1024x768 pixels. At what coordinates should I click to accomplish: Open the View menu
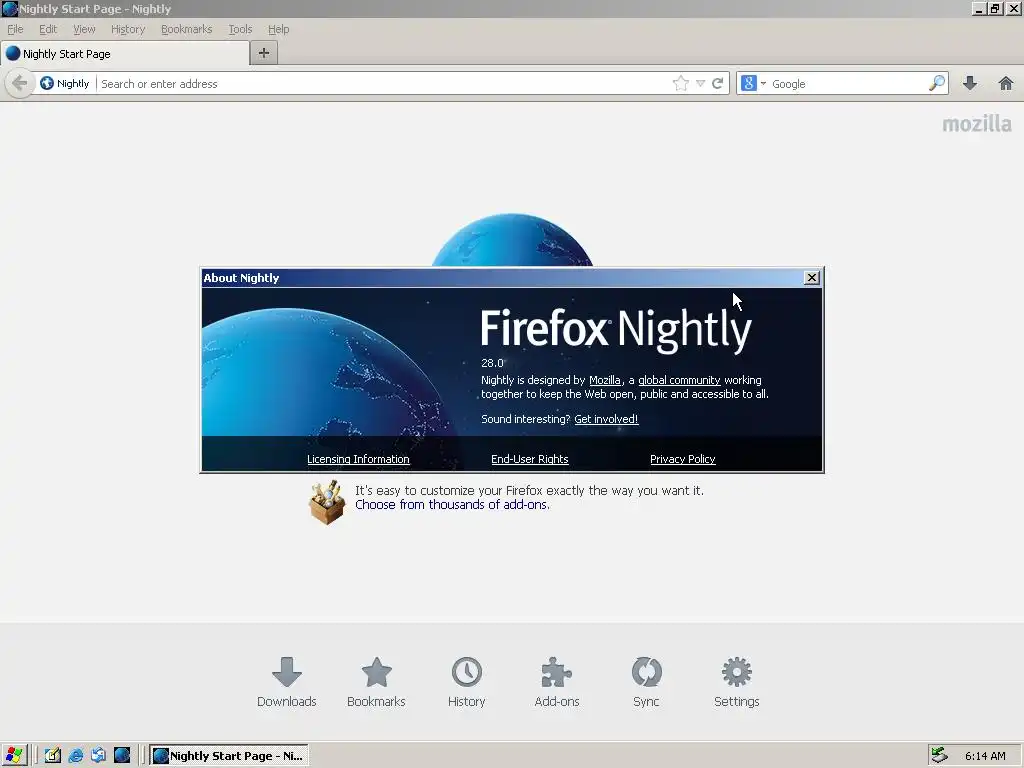(x=84, y=29)
